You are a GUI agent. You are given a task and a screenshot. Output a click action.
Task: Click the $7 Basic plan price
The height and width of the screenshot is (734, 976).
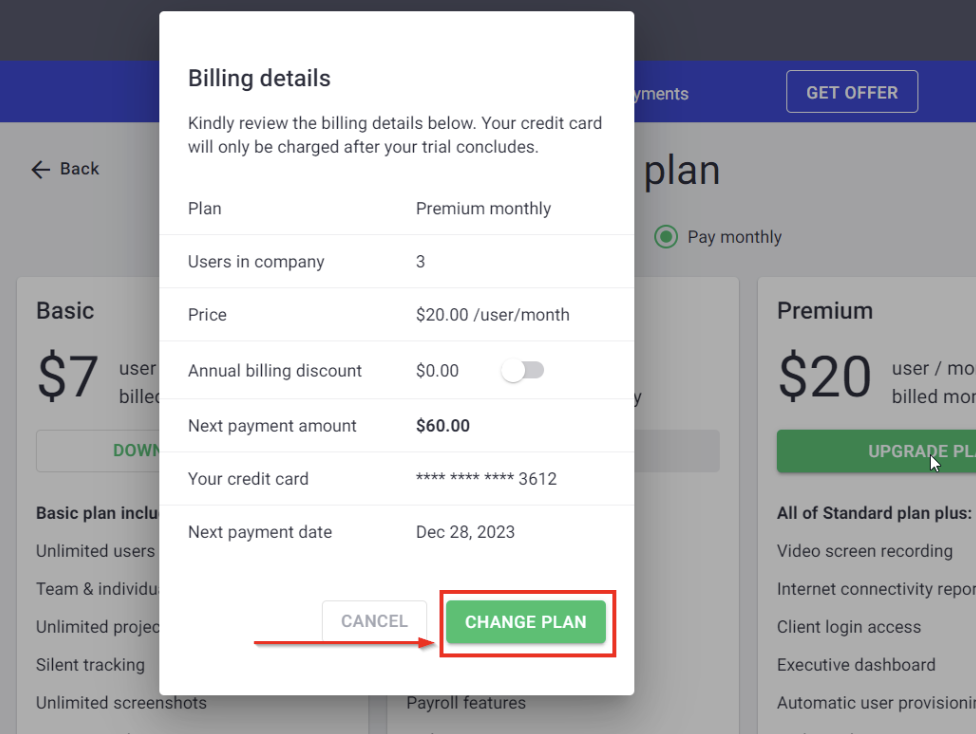(x=67, y=377)
